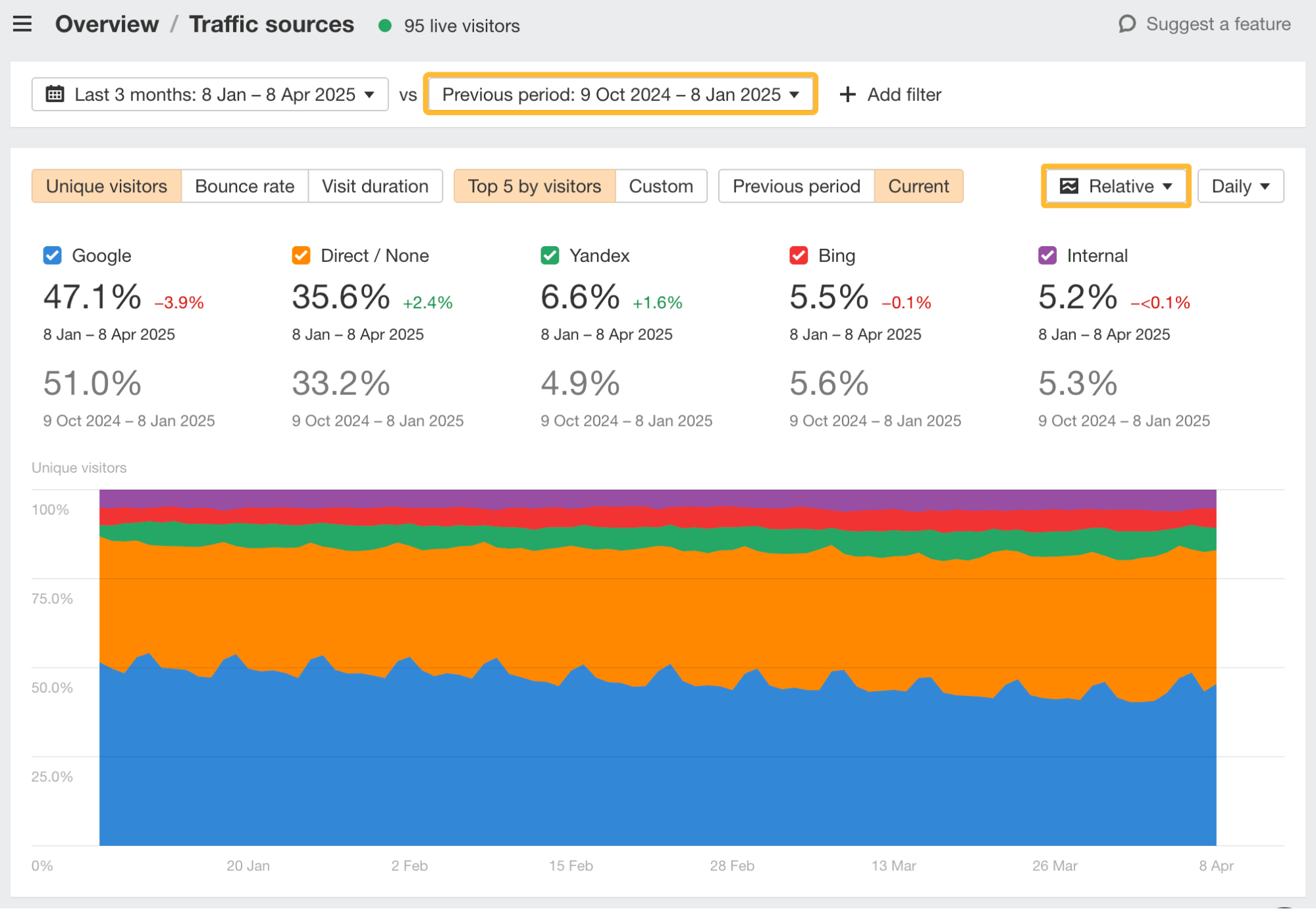Open the Last 3 months date dropdown
Image resolution: width=1316 pixels, height=909 pixels.
[210, 95]
